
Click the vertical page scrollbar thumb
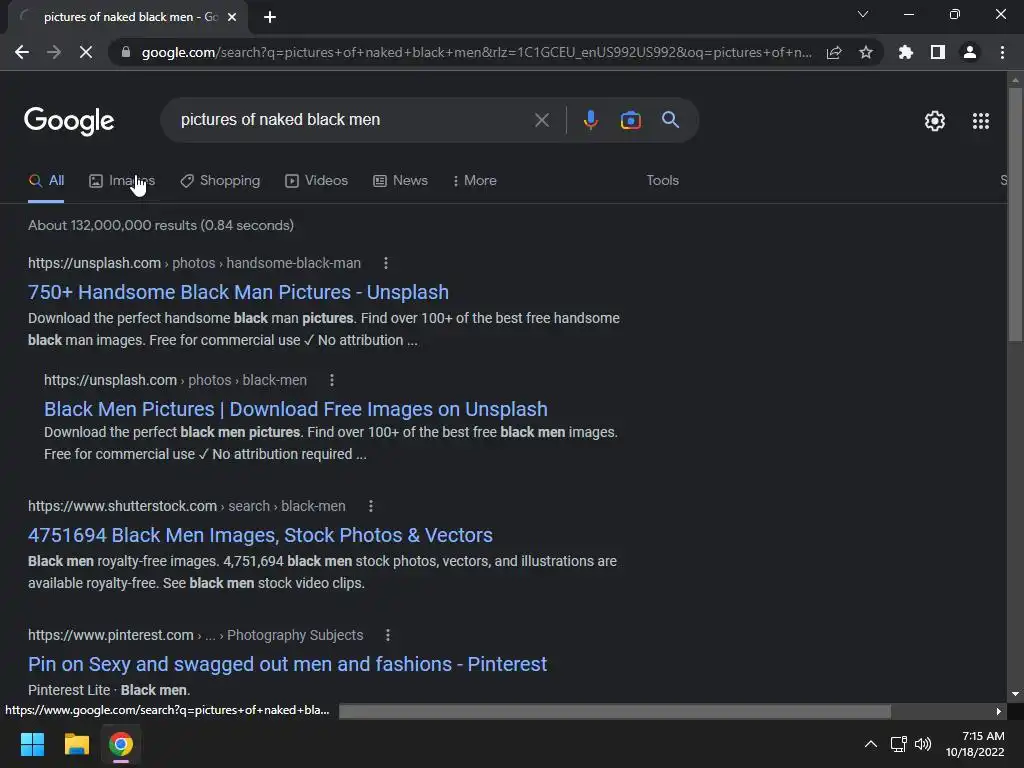point(1015,214)
